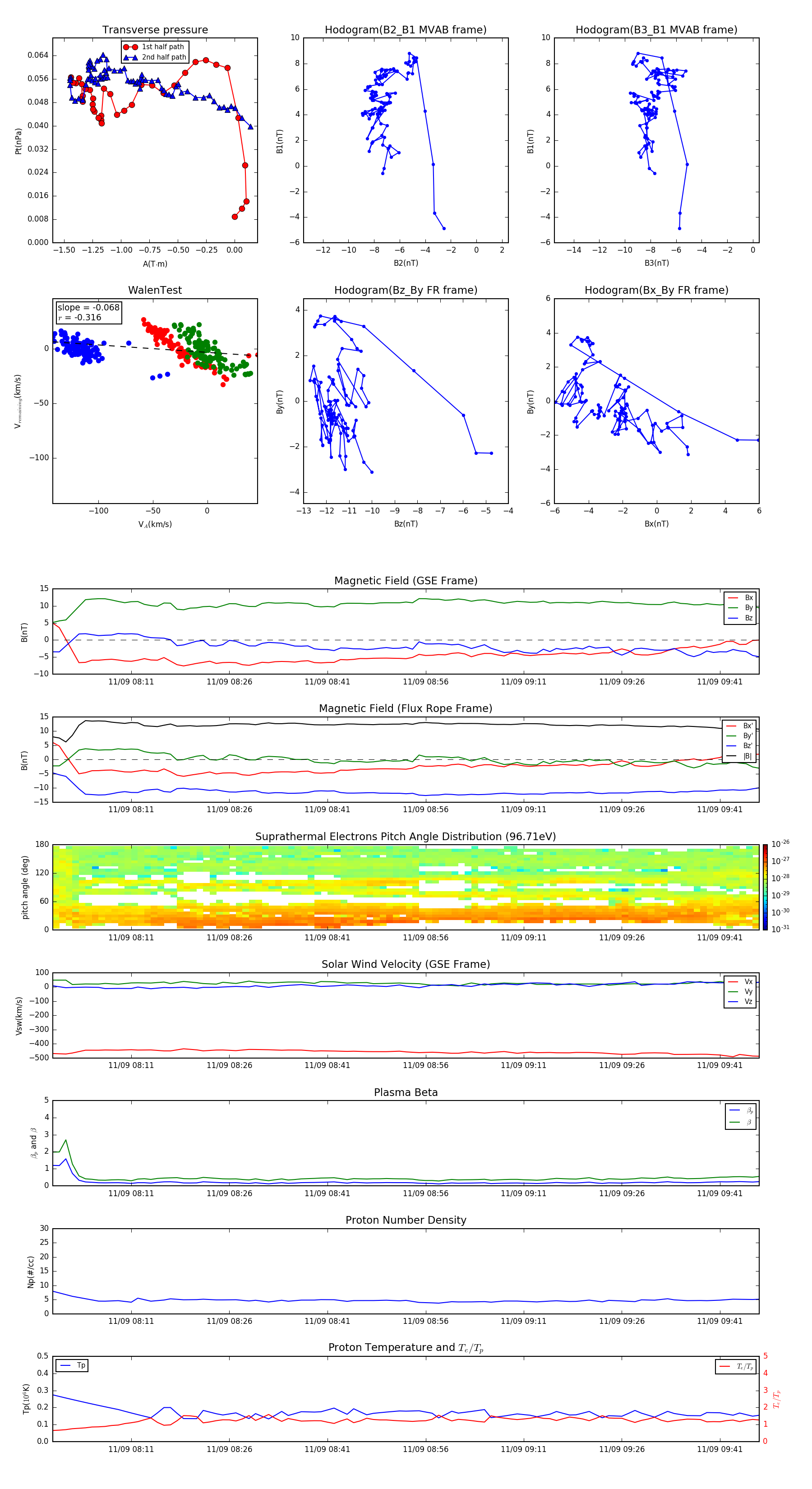This screenshot has height=1489, width=812.
Task: Click the "Solar Wind Velocity (GSE Frame)" title
Action: coord(406,964)
